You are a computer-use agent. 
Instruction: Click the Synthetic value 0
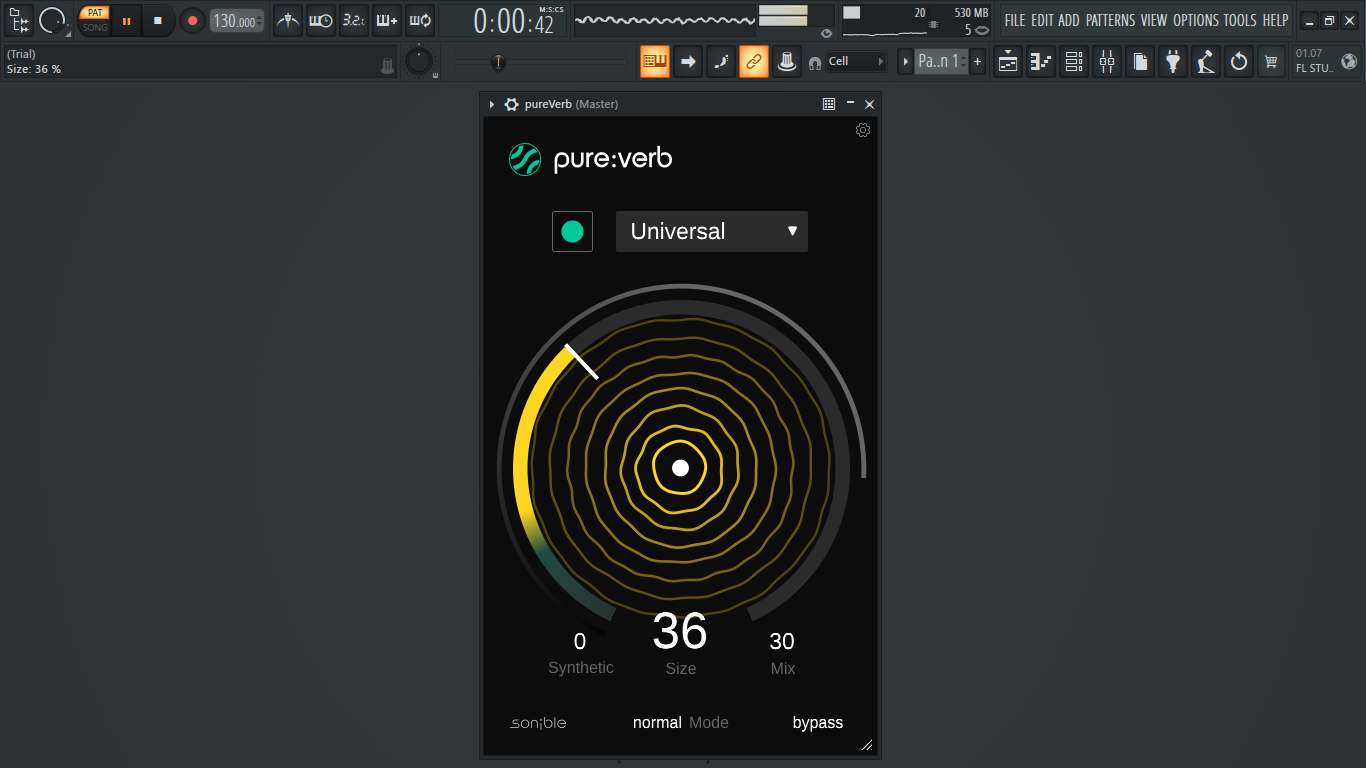point(580,642)
